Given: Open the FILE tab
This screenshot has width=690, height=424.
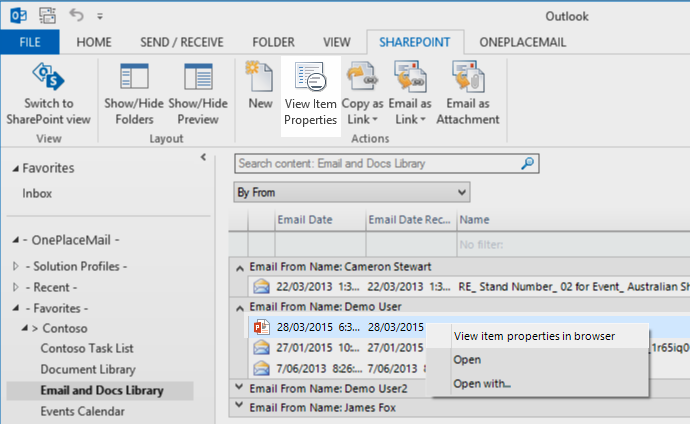Looking at the screenshot, I should point(30,42).
